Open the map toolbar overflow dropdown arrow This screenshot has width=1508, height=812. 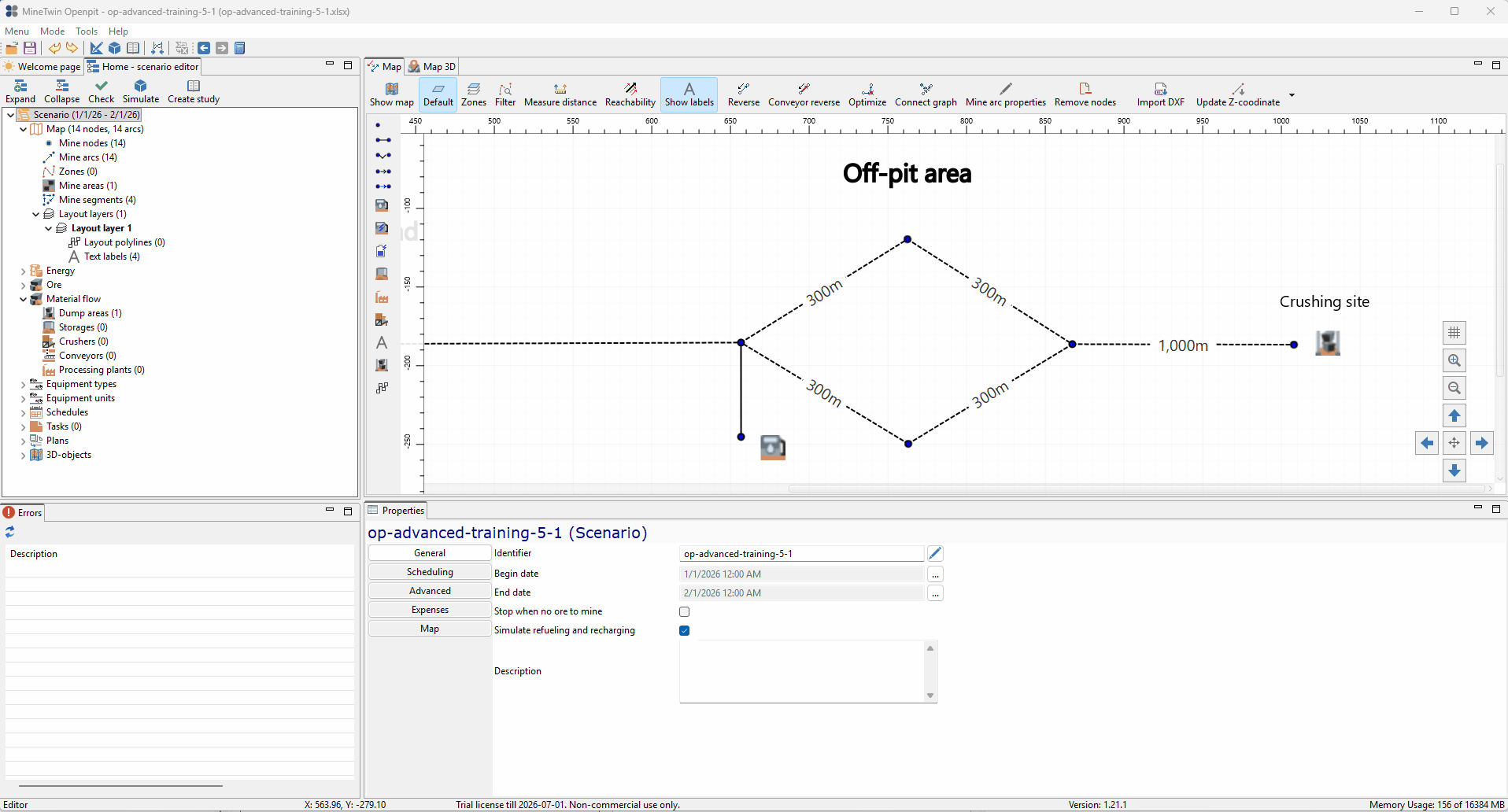coord(1292,95)
